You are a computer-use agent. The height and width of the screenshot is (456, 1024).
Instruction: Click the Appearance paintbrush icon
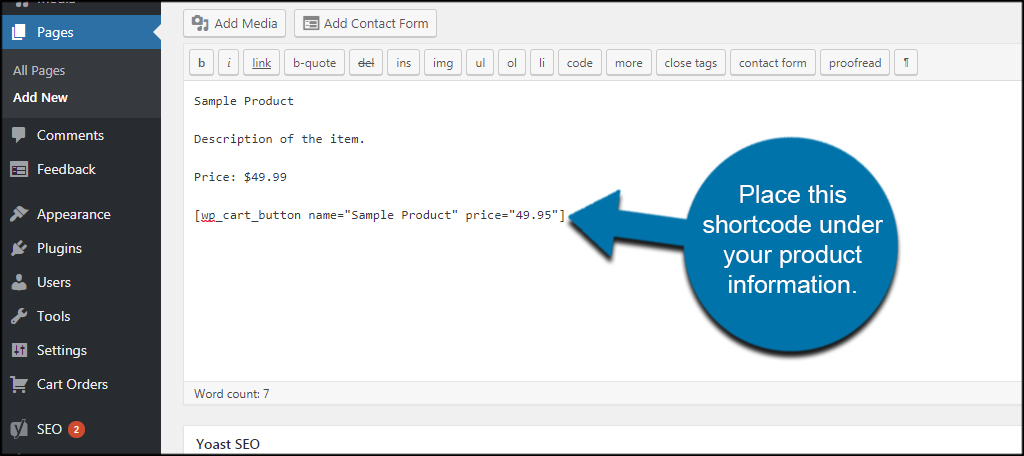pos(19,214)
